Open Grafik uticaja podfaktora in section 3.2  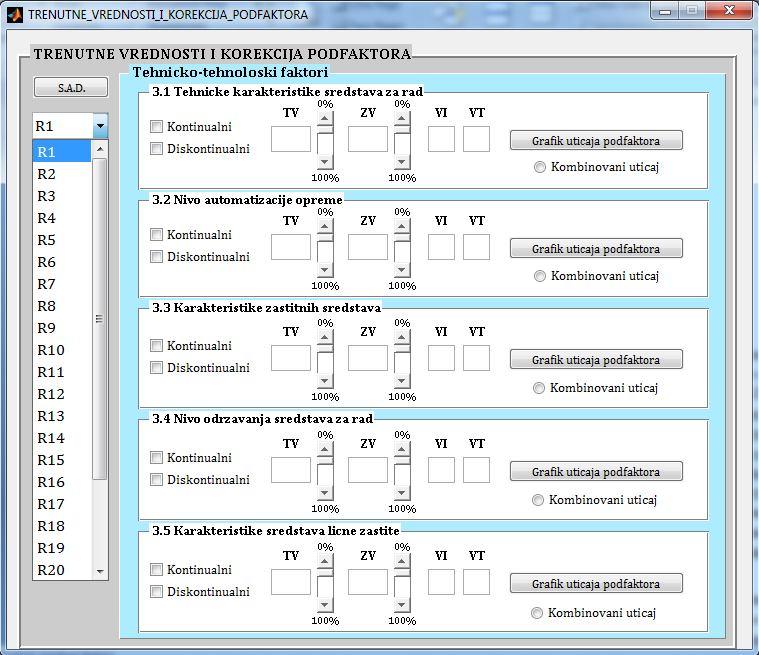tap(596, 248)
